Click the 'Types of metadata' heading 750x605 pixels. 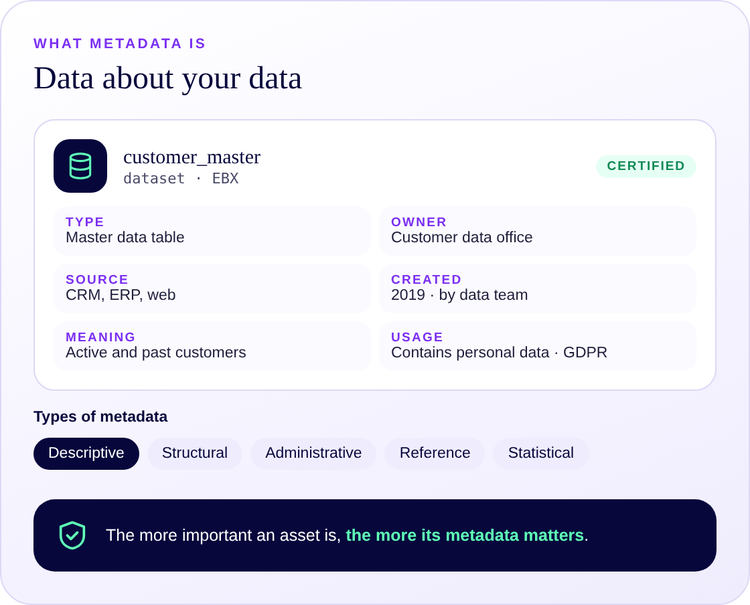100,417
